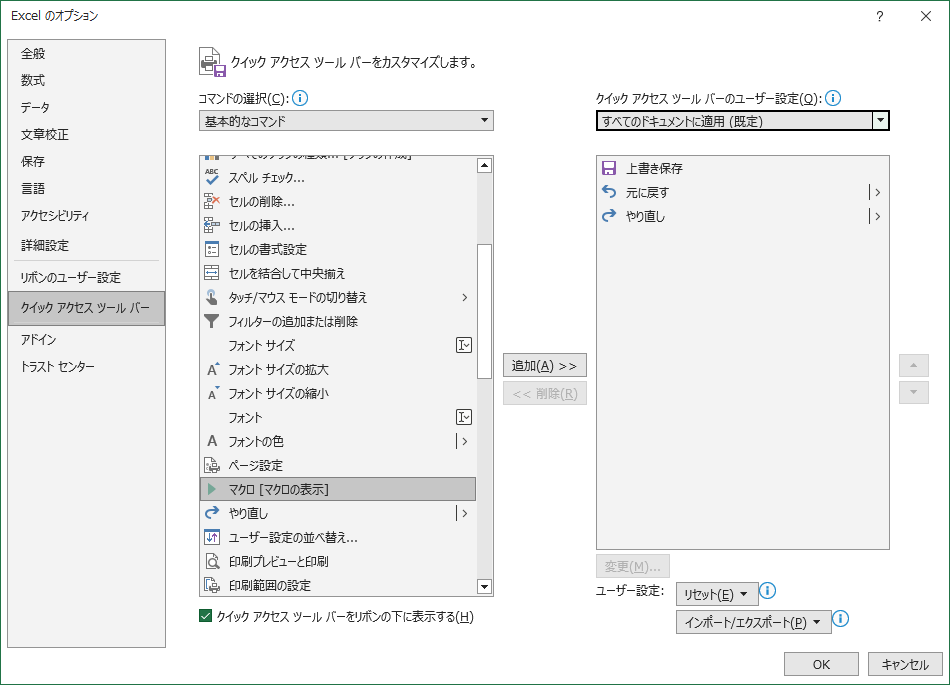Click the << 削除(R) button
Viewport: 950px width, 685px height.
click(545, 394)
